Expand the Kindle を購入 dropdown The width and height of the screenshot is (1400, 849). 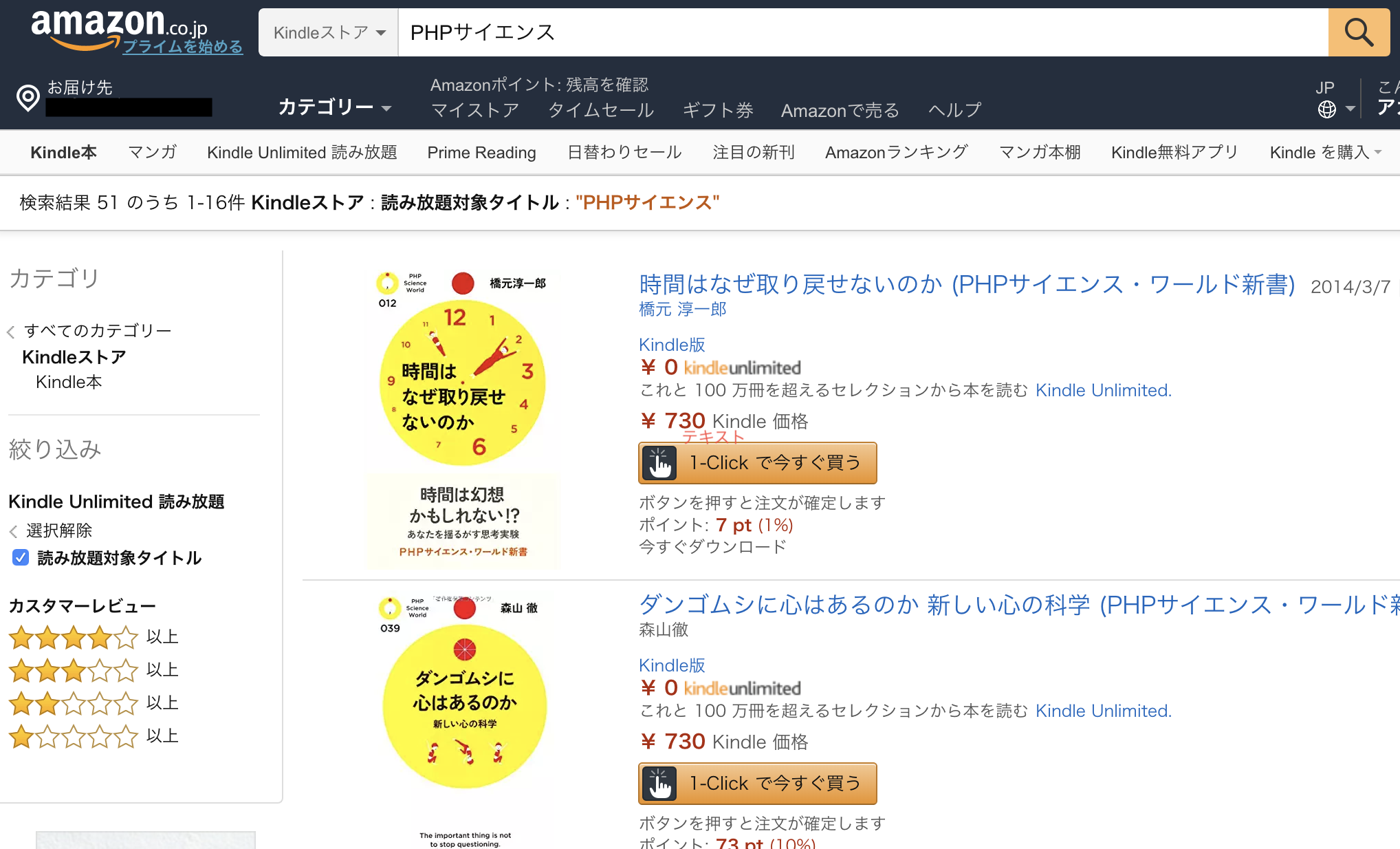(x=1325, y=152)
